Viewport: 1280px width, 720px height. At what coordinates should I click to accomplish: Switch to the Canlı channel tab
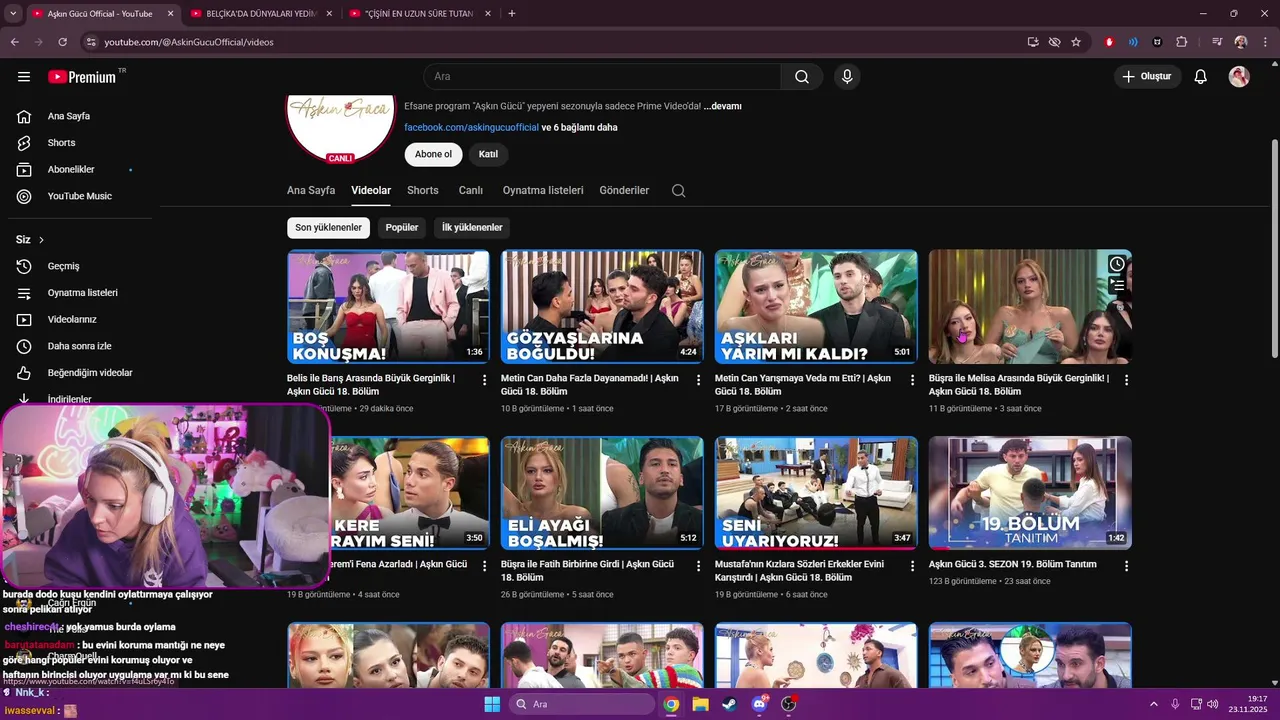point(471,190)
